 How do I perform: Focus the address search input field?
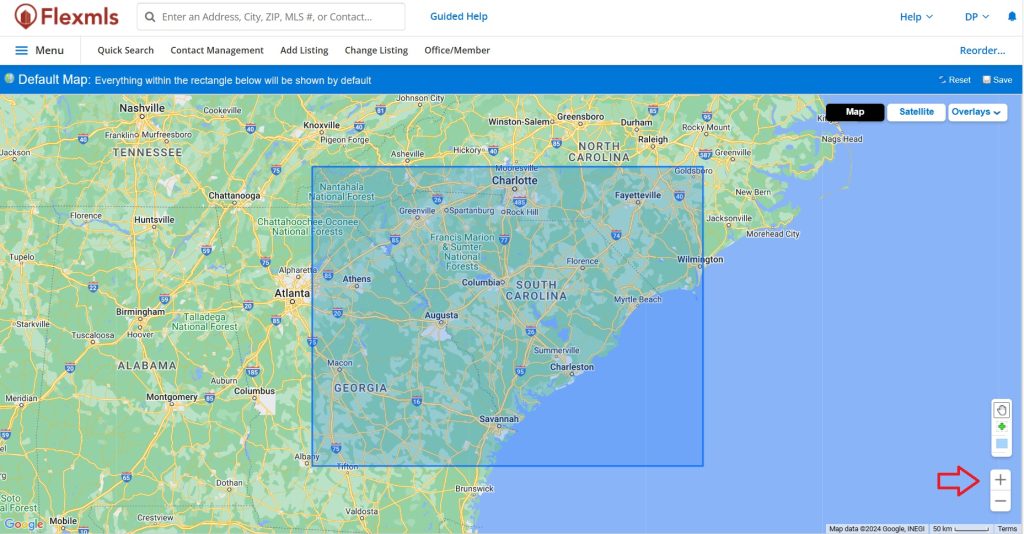[x=271, y=17]
